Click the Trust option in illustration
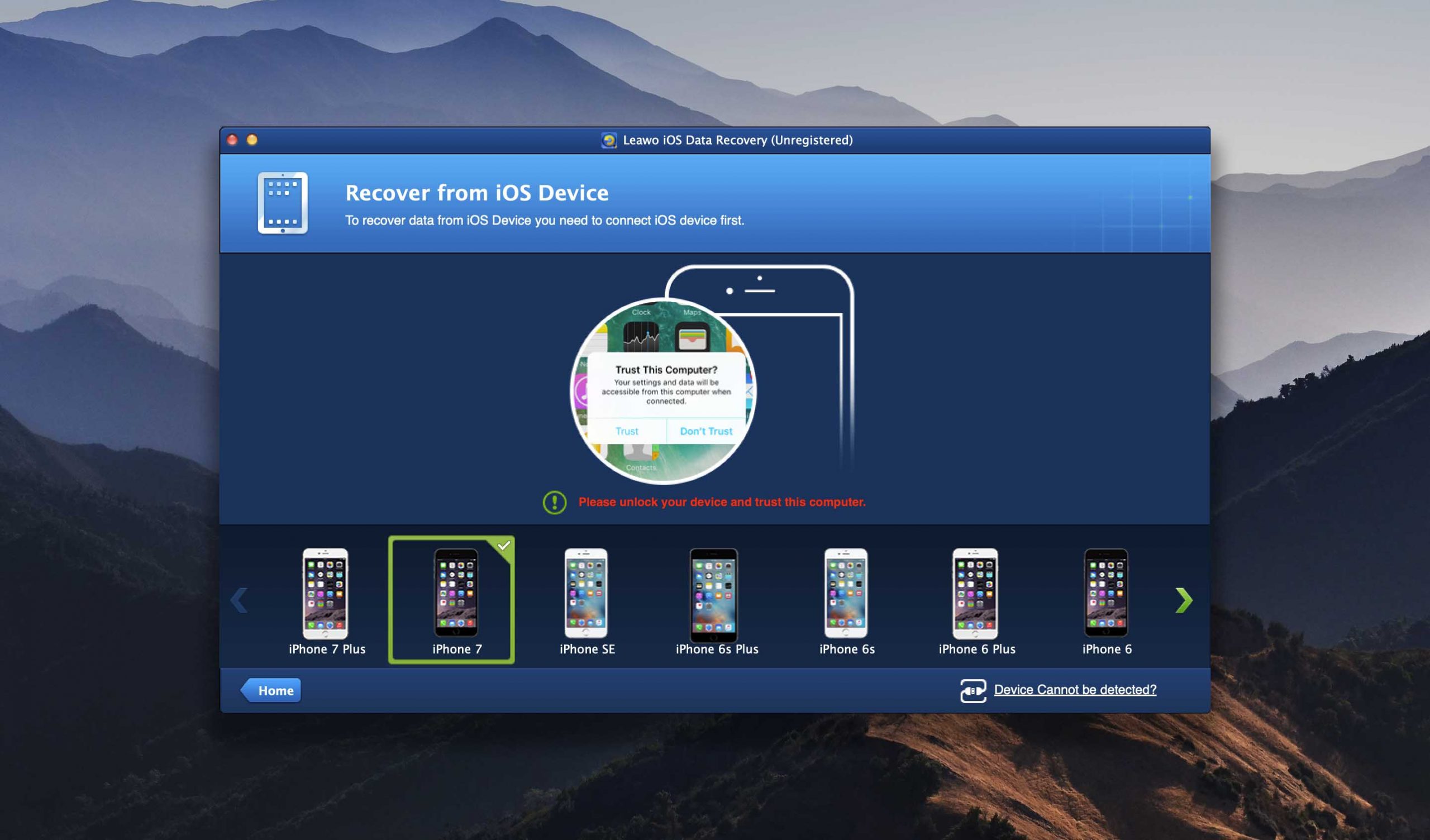Image resolution: width=1430 pixels, height=840 pixels. (x=627, y=431)
